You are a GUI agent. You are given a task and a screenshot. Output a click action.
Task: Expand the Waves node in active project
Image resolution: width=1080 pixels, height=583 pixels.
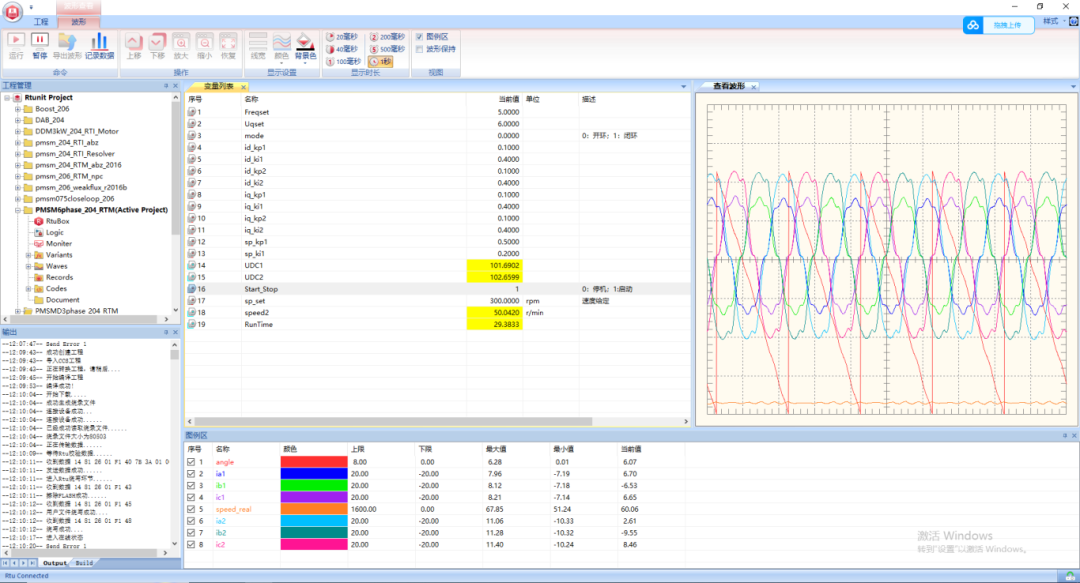pos(29,266)
